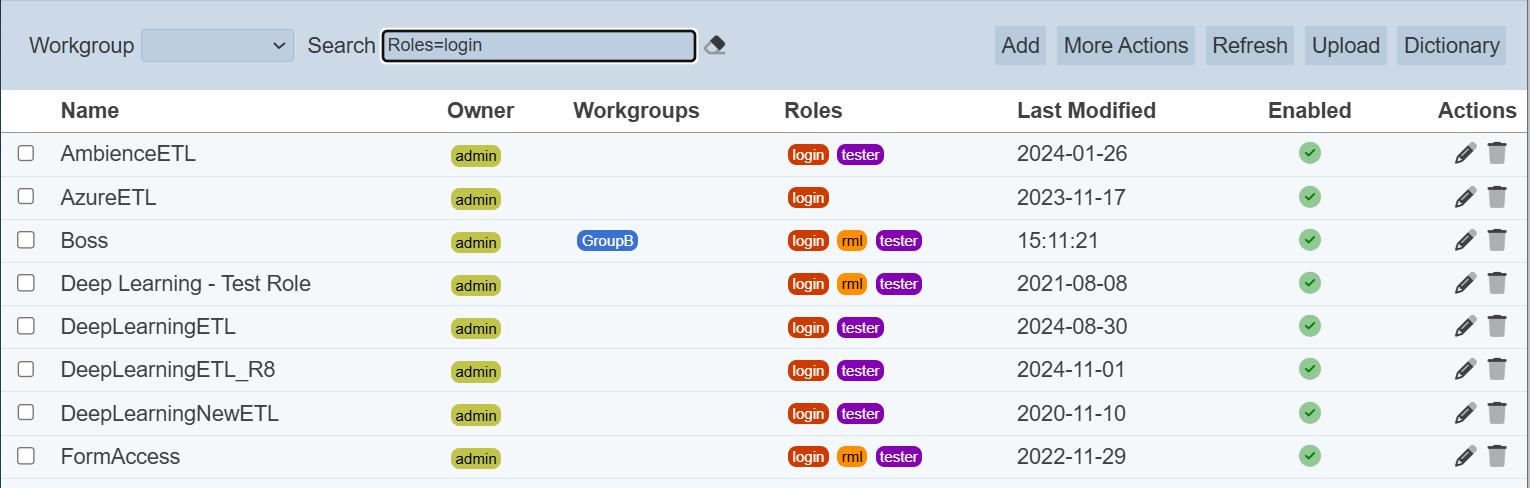The width and height of the screenshot is (1530, 488).
Task: Check the box for FormAccess
Action: (26, 456)
